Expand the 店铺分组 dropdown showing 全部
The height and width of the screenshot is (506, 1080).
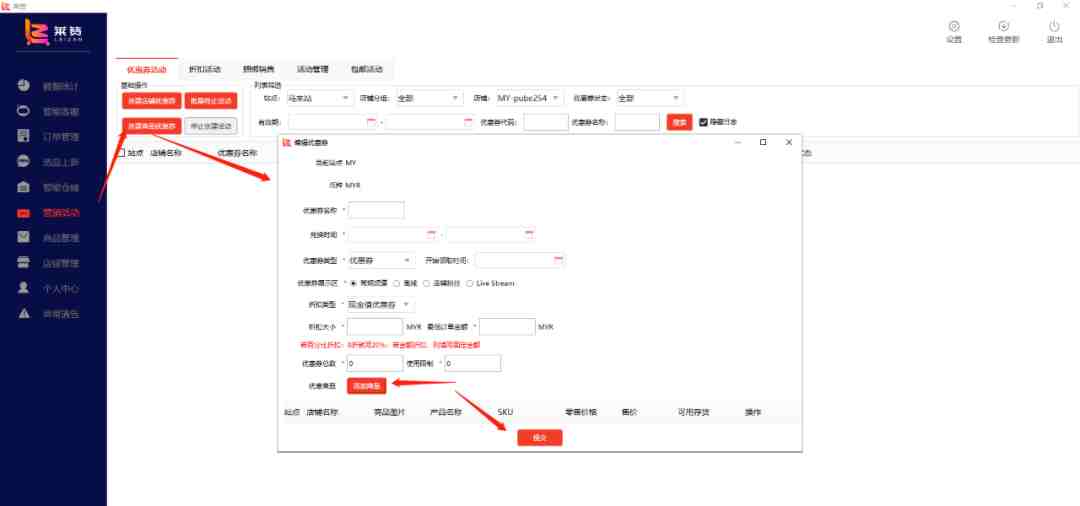tap(428, 98)
